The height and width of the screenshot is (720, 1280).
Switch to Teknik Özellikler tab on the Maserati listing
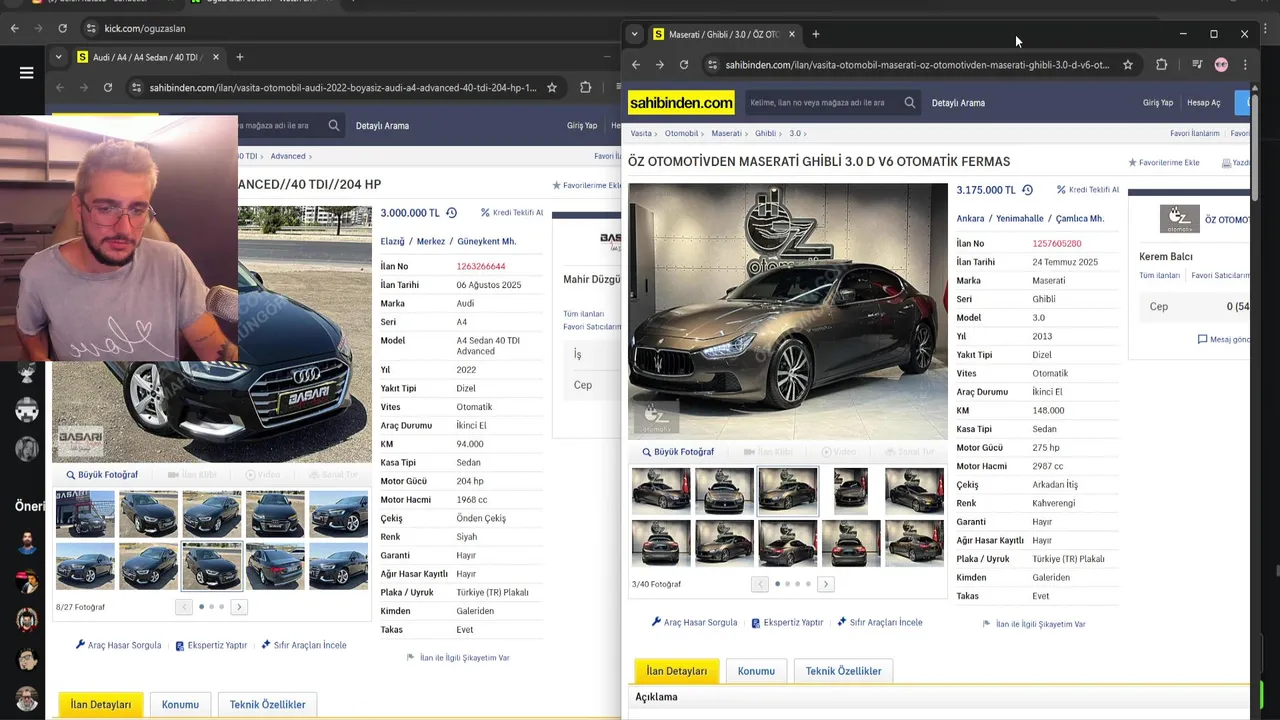pyautogui.click(x=844, y=671)
